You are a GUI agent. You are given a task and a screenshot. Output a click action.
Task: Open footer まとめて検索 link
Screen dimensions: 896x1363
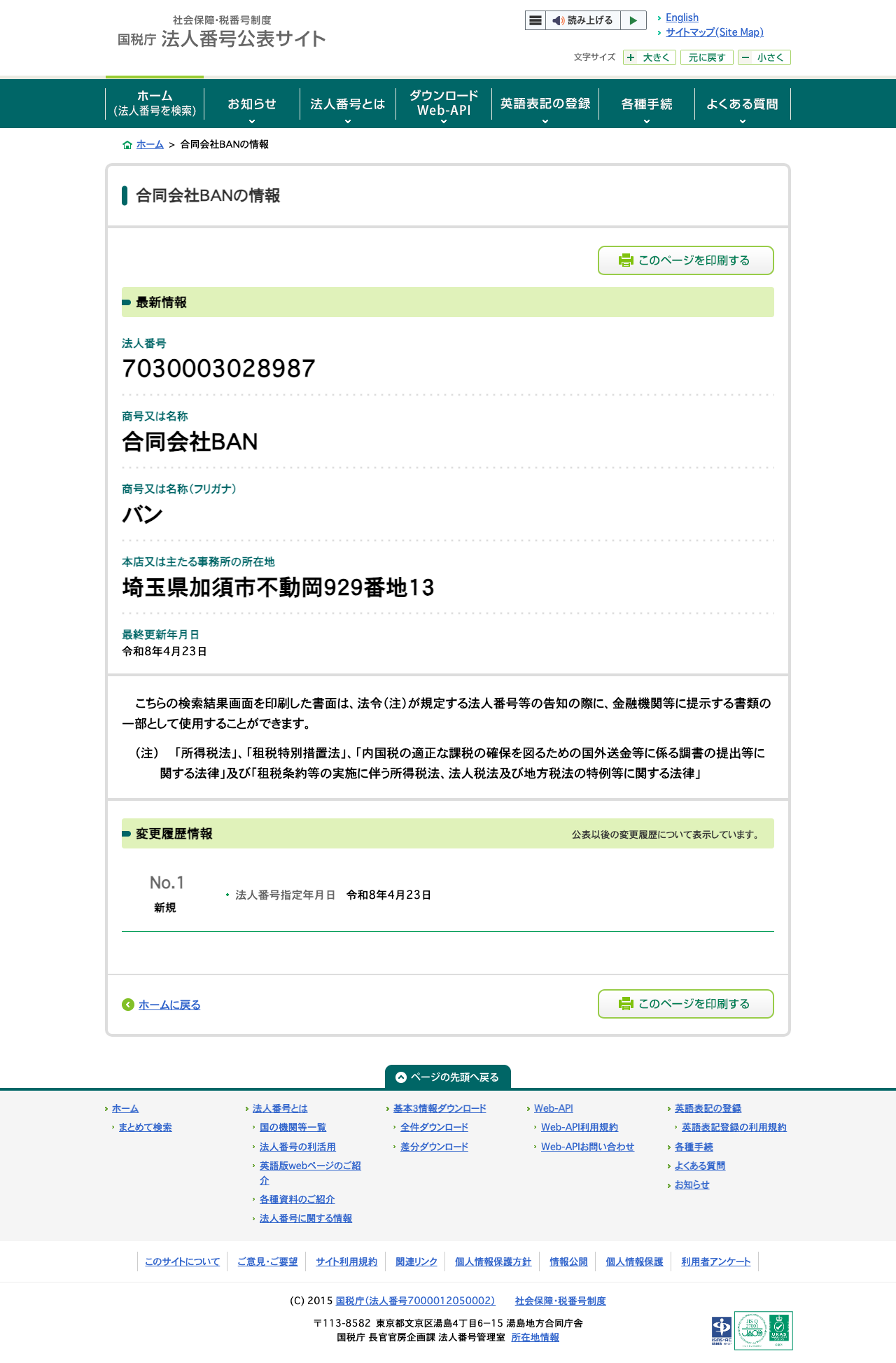(145, 1127)
